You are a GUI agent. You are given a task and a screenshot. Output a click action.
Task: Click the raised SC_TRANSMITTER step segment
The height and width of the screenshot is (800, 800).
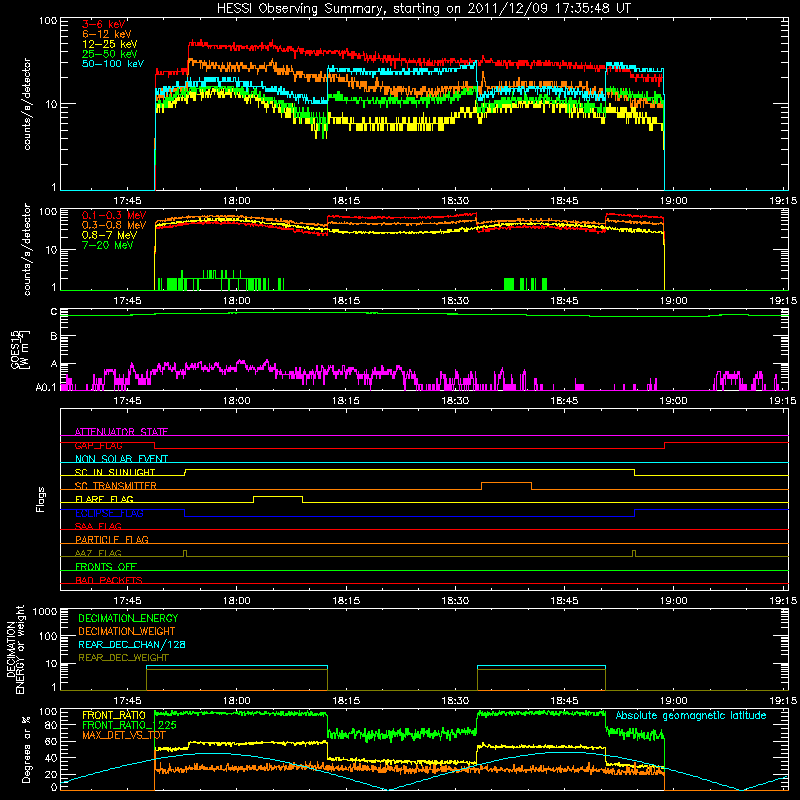(507, 483)
